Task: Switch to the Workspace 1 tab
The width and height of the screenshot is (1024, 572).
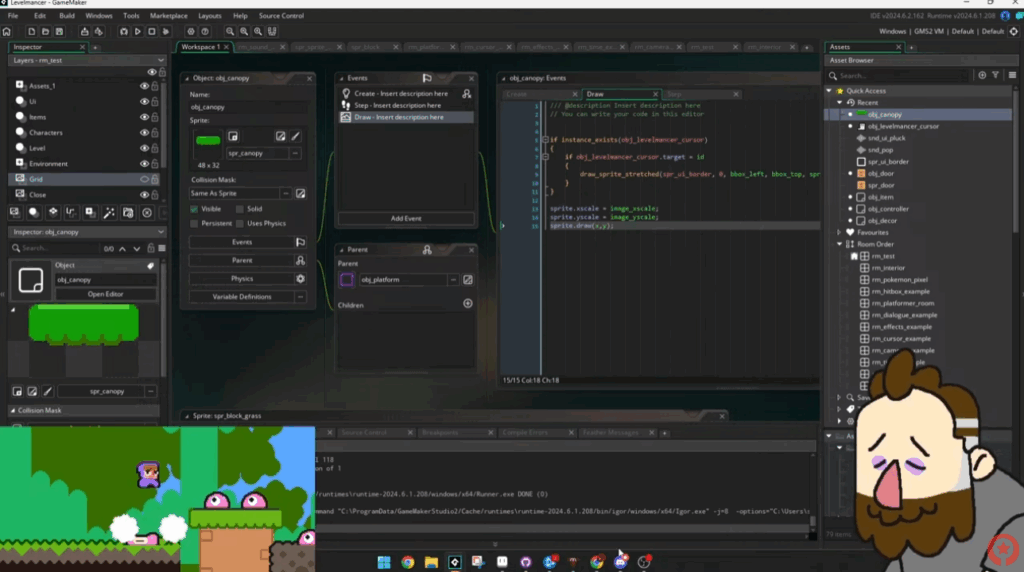Action: tap(201, 47)
